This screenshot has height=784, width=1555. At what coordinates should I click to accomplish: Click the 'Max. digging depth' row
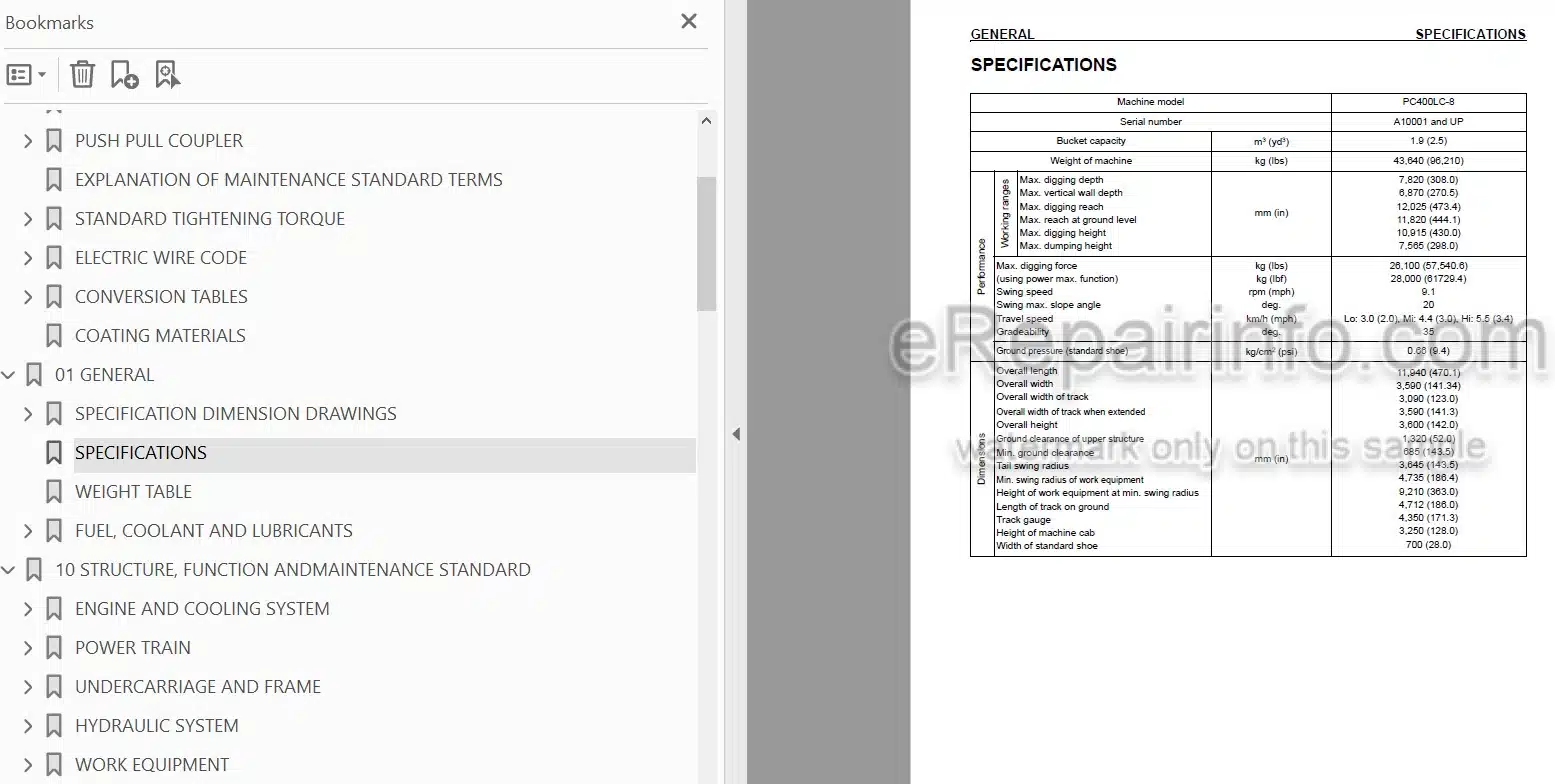(1061, 180)
